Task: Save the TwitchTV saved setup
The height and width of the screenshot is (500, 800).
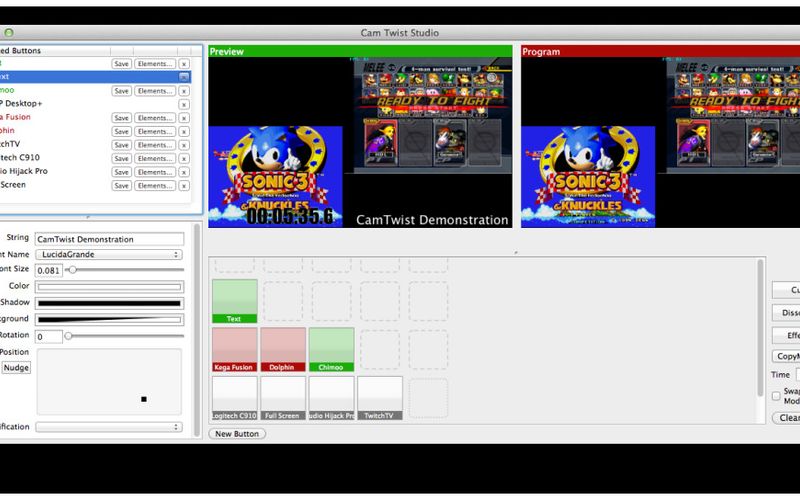Action: click(x=121, y=145)
